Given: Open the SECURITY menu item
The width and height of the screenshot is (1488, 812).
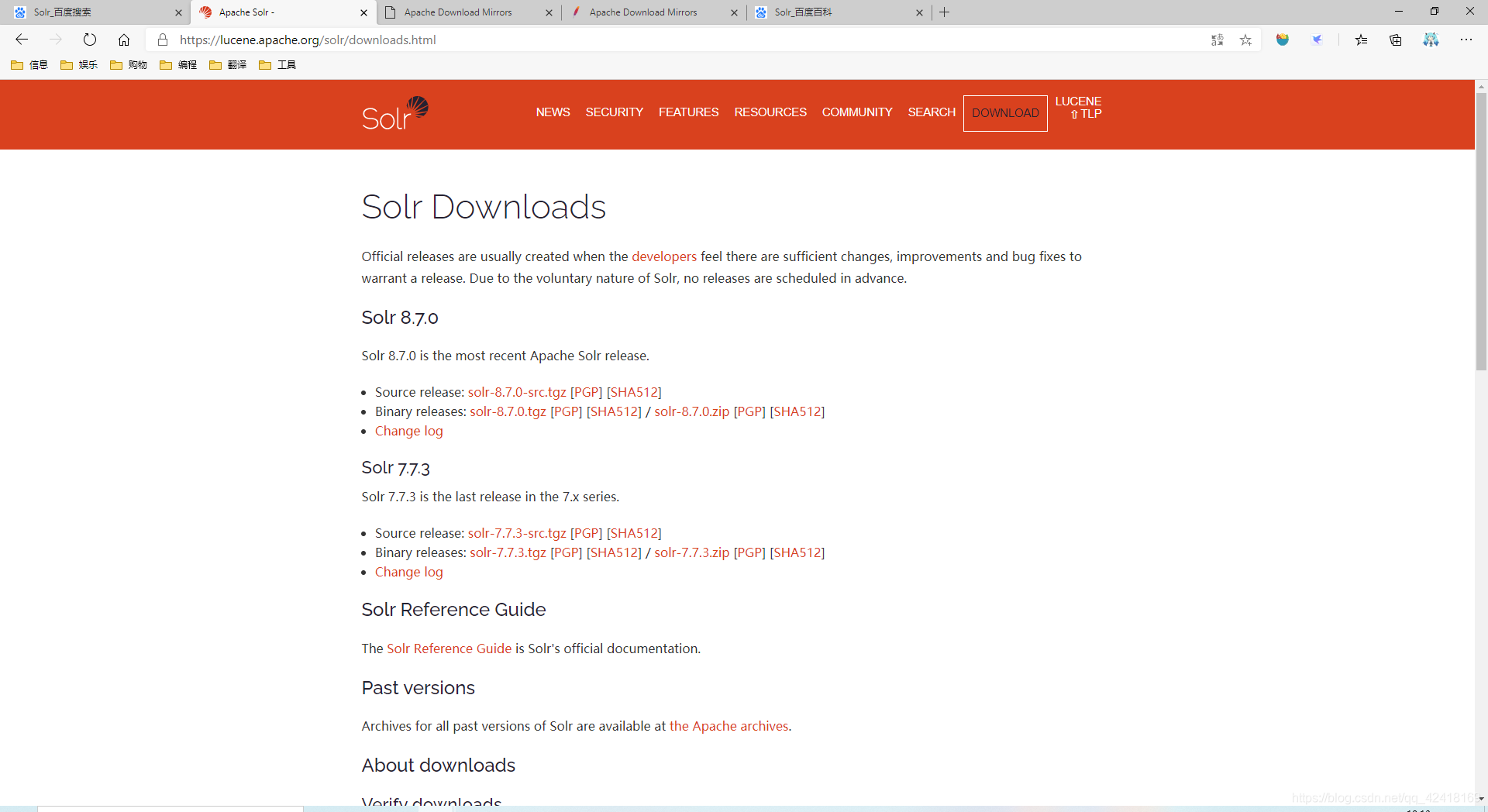Looking at the screenshot, I should point(615,112).
